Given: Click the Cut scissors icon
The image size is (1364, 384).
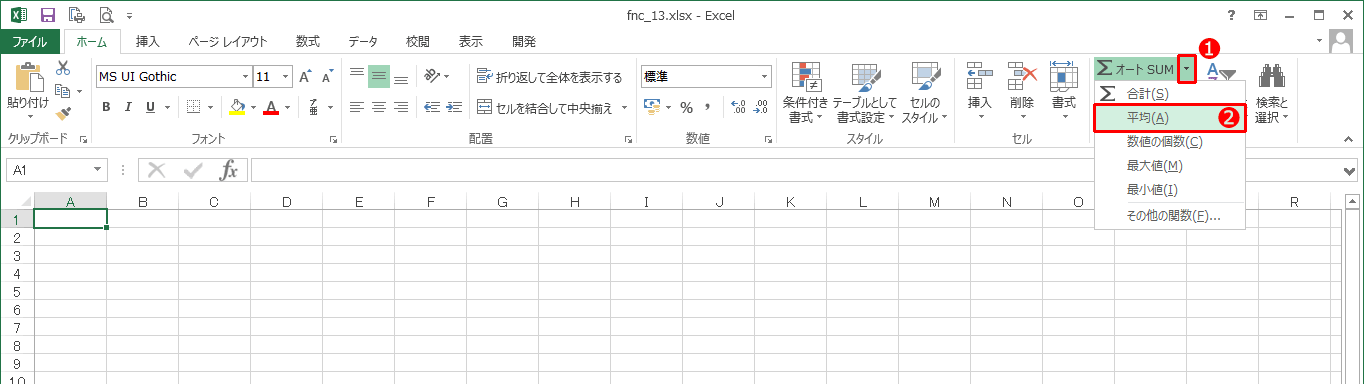Looking at the screenshot, I should [x=63, y=68].
